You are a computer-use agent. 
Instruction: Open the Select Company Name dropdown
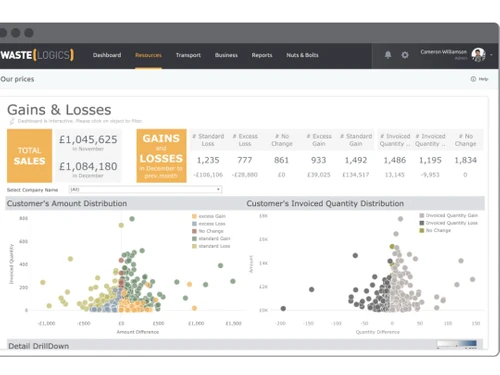(x=145, y=189)
